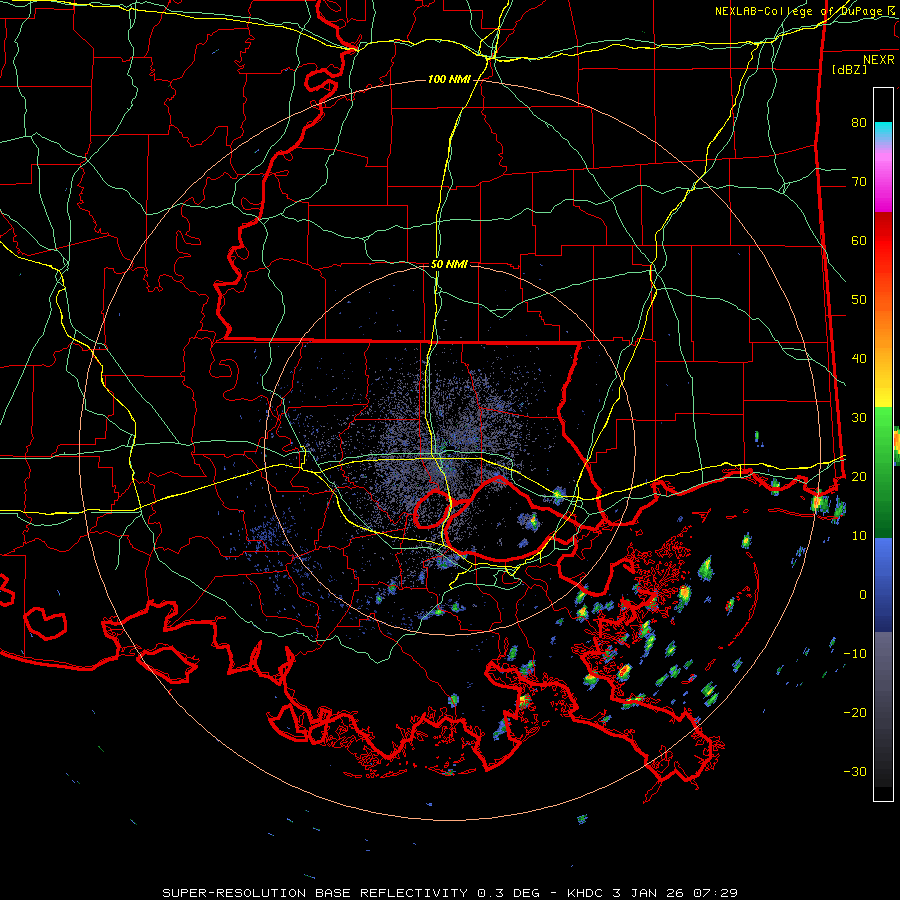Click the '50 NMI' range ring label
900x900 pixels.
click(449, 265)
